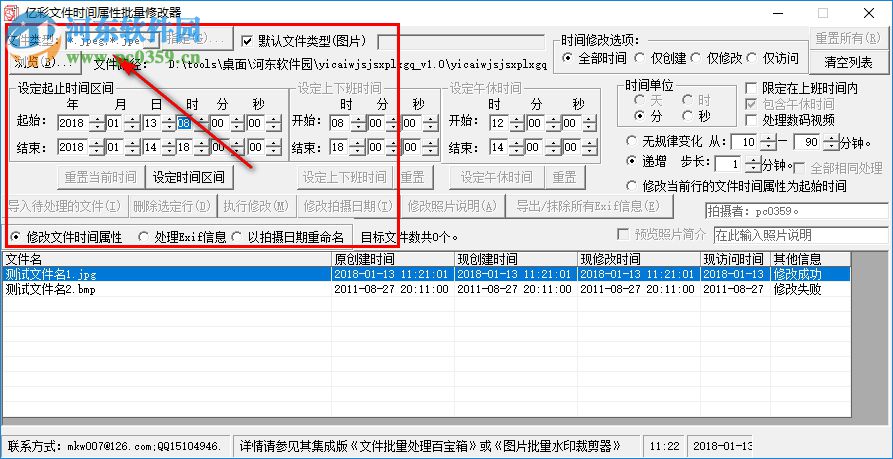Click the 设定时间区间 button
This screenshot has height=459, width=893.
click(x=189, y=177)
